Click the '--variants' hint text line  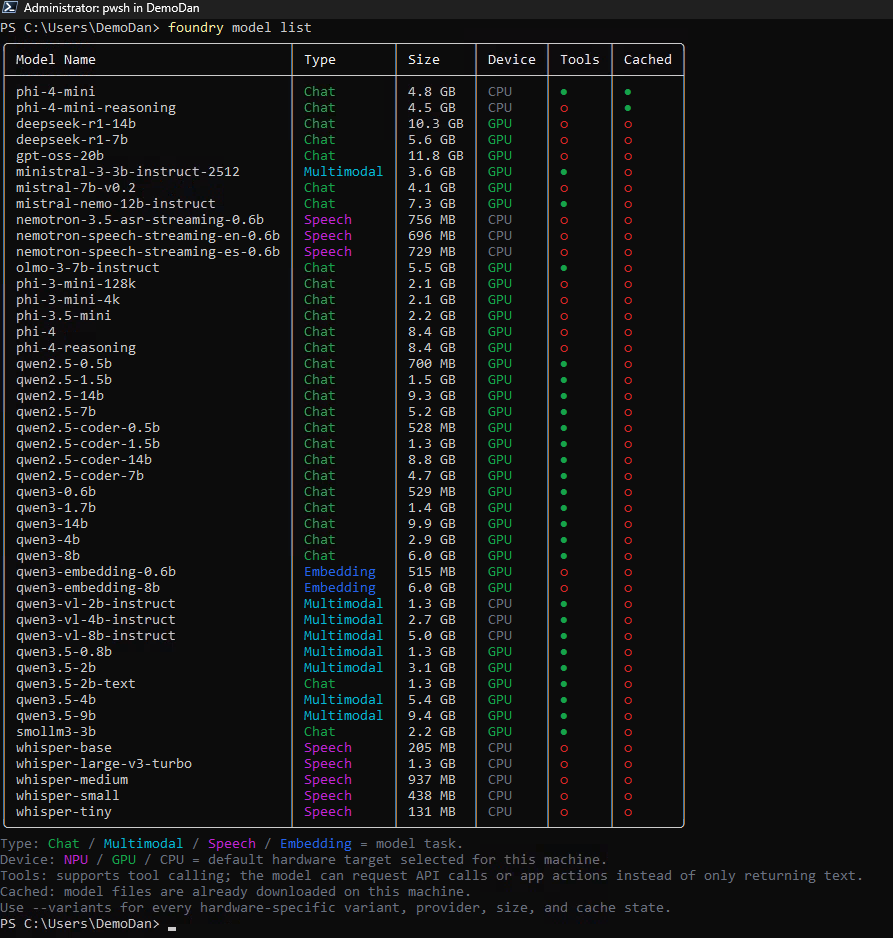(x=335, y=907)
